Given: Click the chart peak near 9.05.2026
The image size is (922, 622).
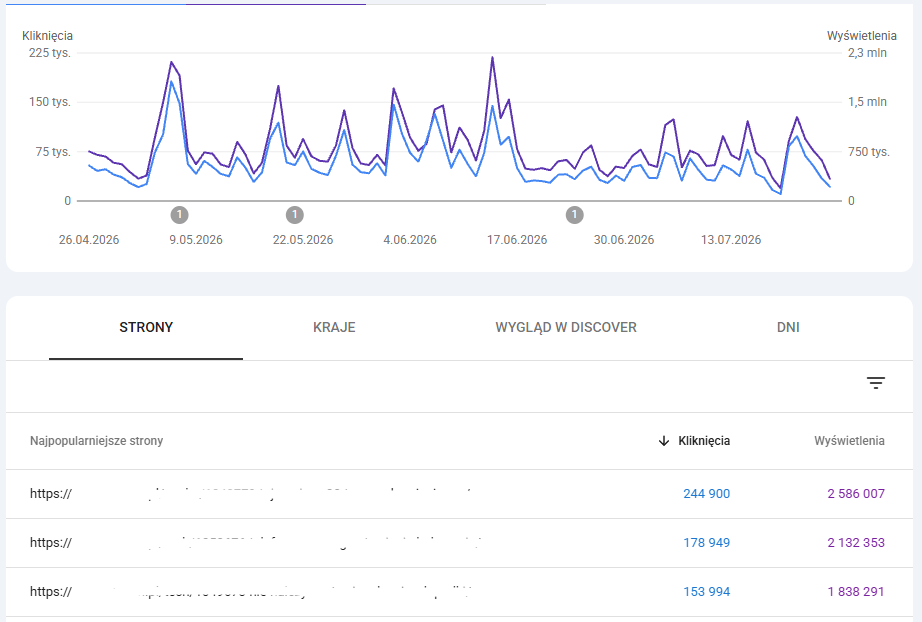Looking at the screenshot, I should pyautogui.click(x=171, y=62).
